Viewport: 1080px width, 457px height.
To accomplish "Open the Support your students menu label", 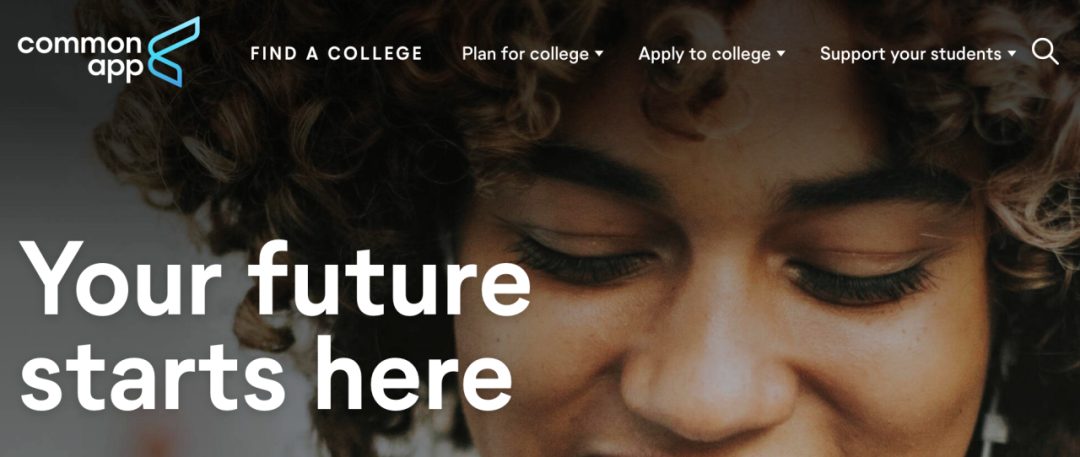I will pos(911,54).
